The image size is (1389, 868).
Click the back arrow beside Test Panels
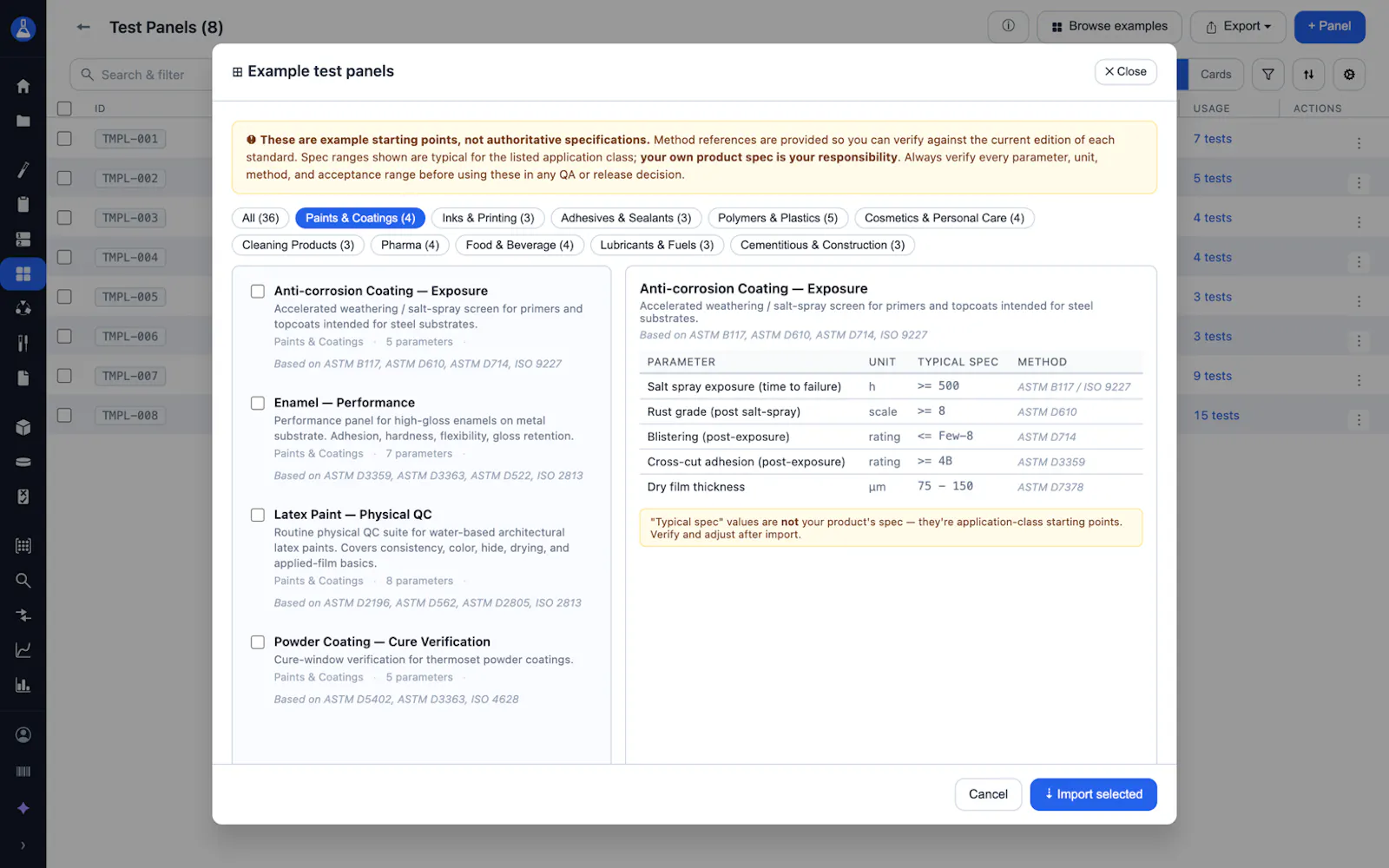click(x=83, y=27)
